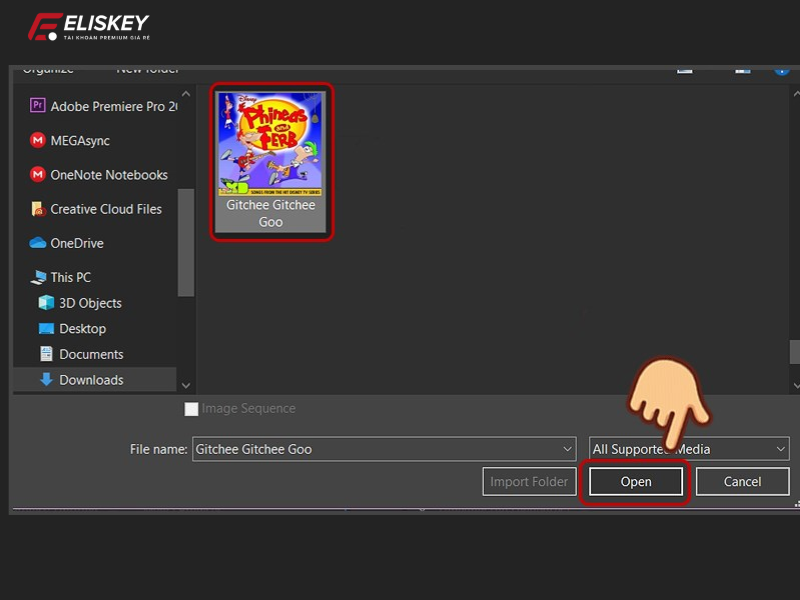Image resolution: width=800 pixels, height=600 pixels.
Task: Open the All Supported Media dropdown
Action: (x=688, y=449)
